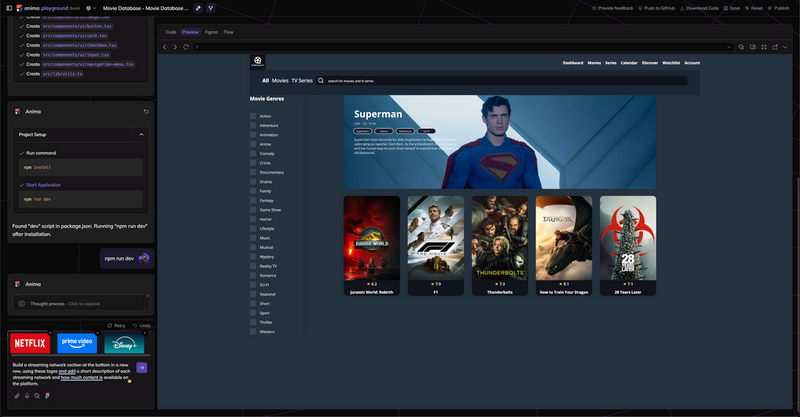Open Calendar in site navigation
Viewport: 800px width, 417px height.
(x=629, y=63)
